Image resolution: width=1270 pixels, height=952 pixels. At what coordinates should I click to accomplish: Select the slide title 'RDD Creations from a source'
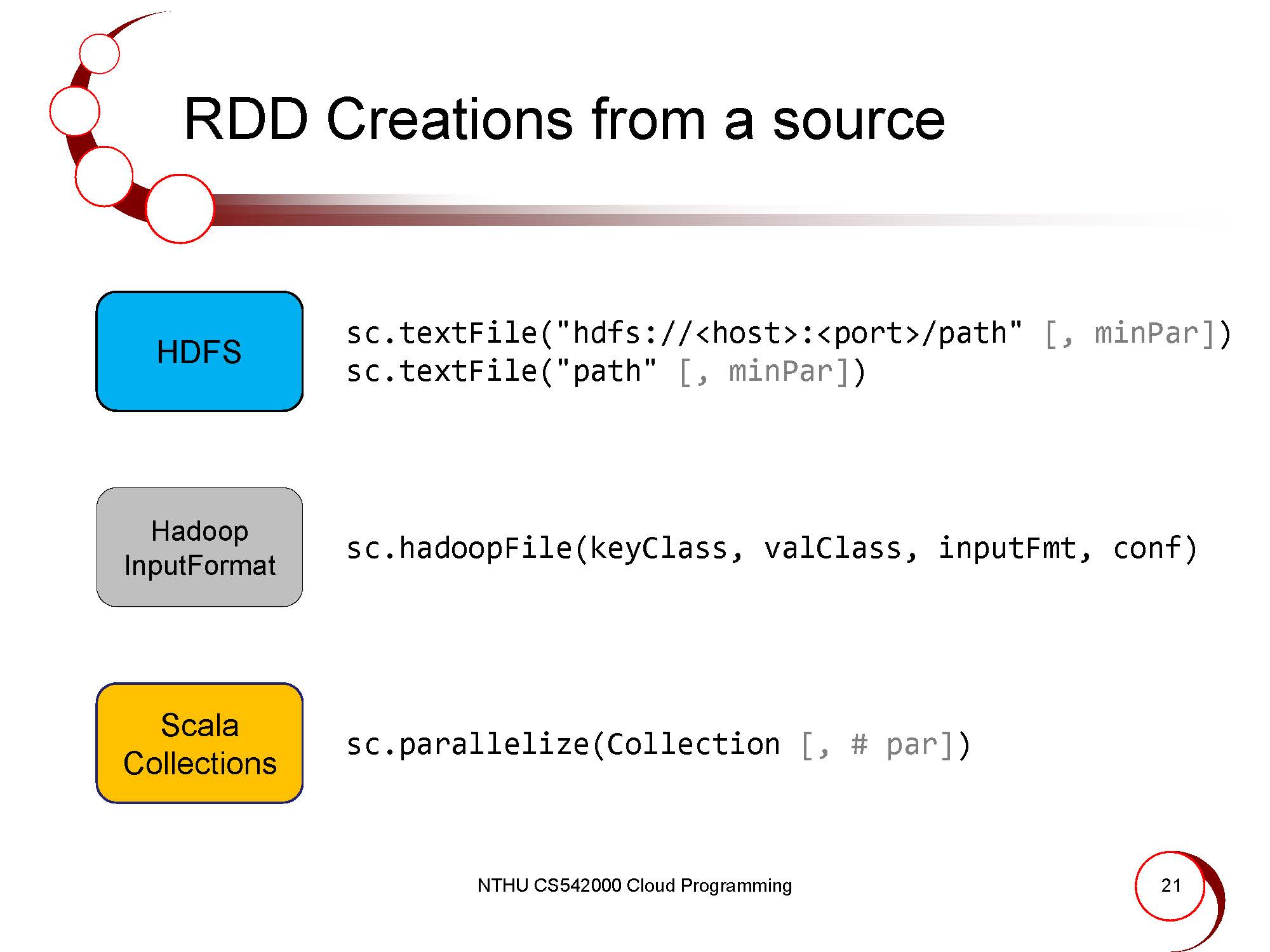tap(565, 119)
